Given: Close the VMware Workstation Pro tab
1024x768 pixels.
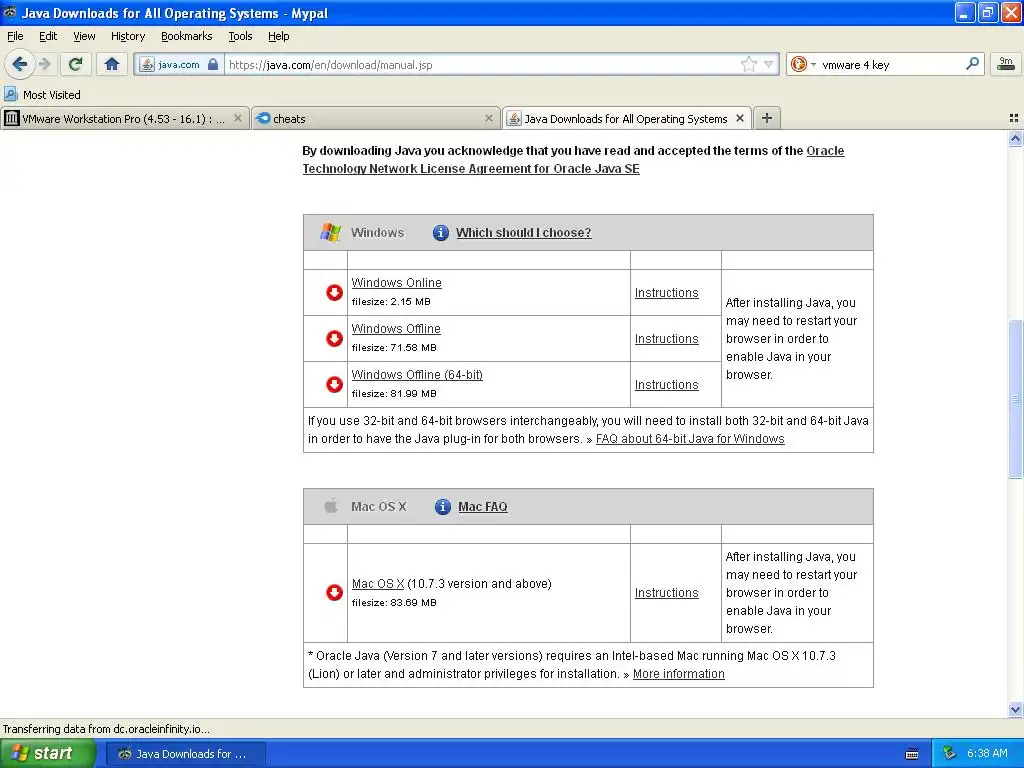Looking at the screenshot, I should [x=238, y=118].
